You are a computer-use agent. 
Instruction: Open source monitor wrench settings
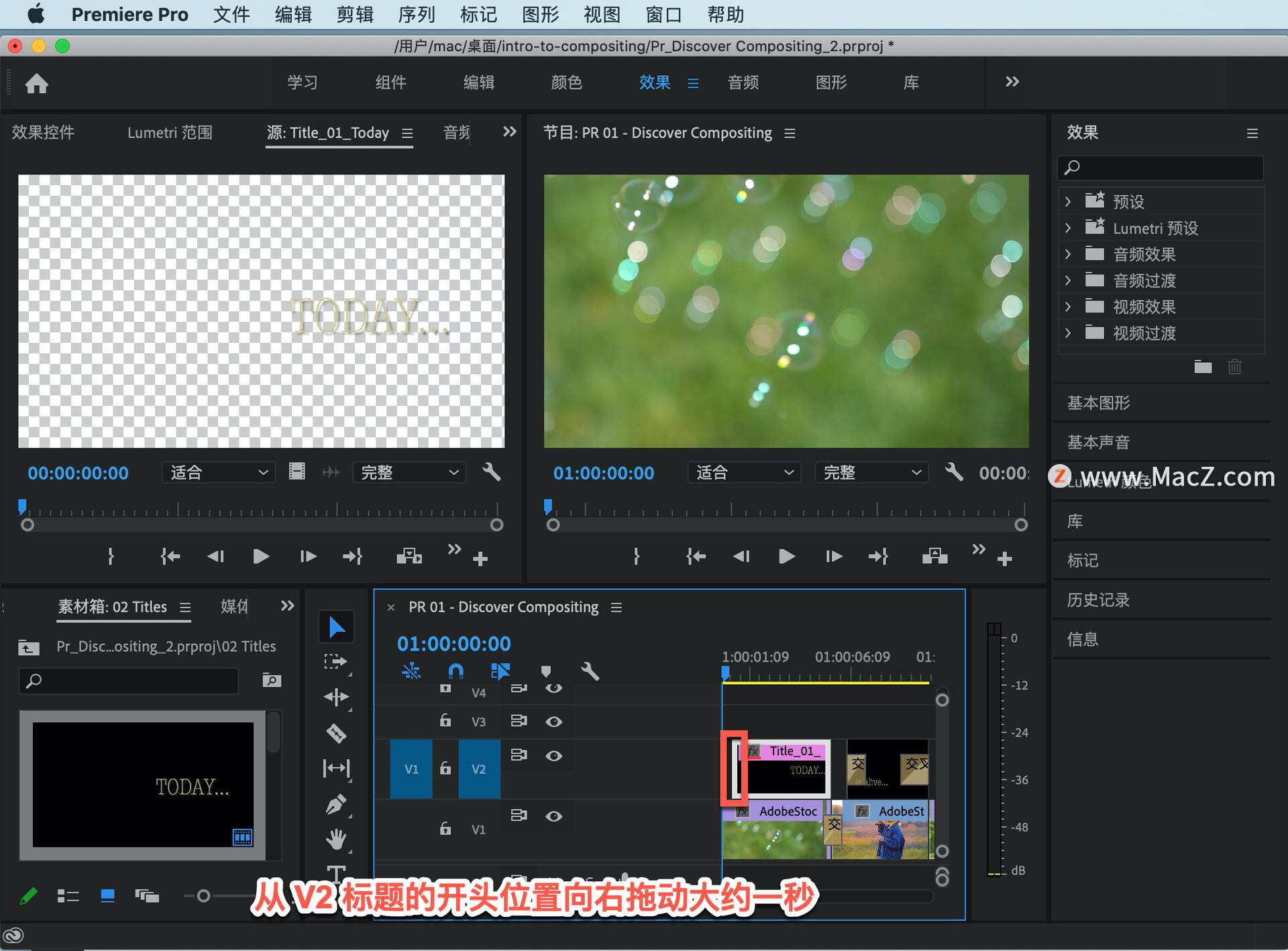pyautogui.click(x=491, y=472)
